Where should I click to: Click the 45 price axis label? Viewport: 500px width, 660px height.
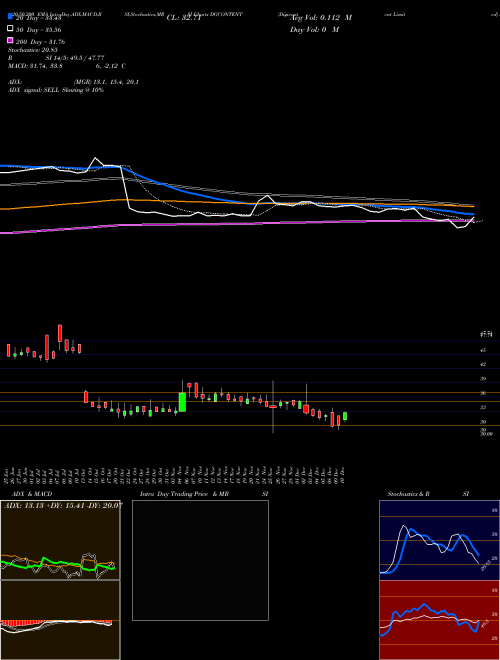click(483, 350)
